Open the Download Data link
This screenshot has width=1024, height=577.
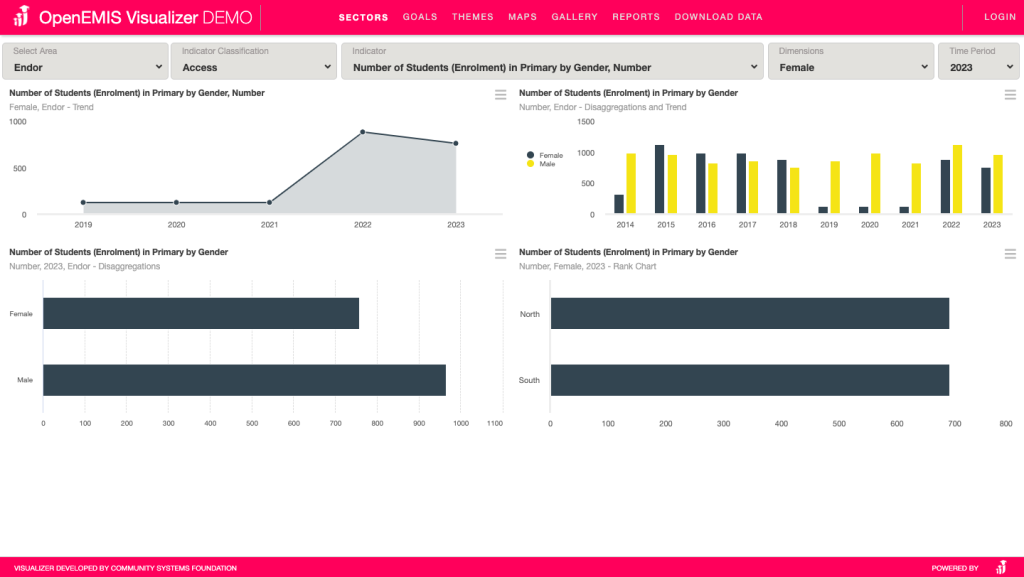[718, 17]
